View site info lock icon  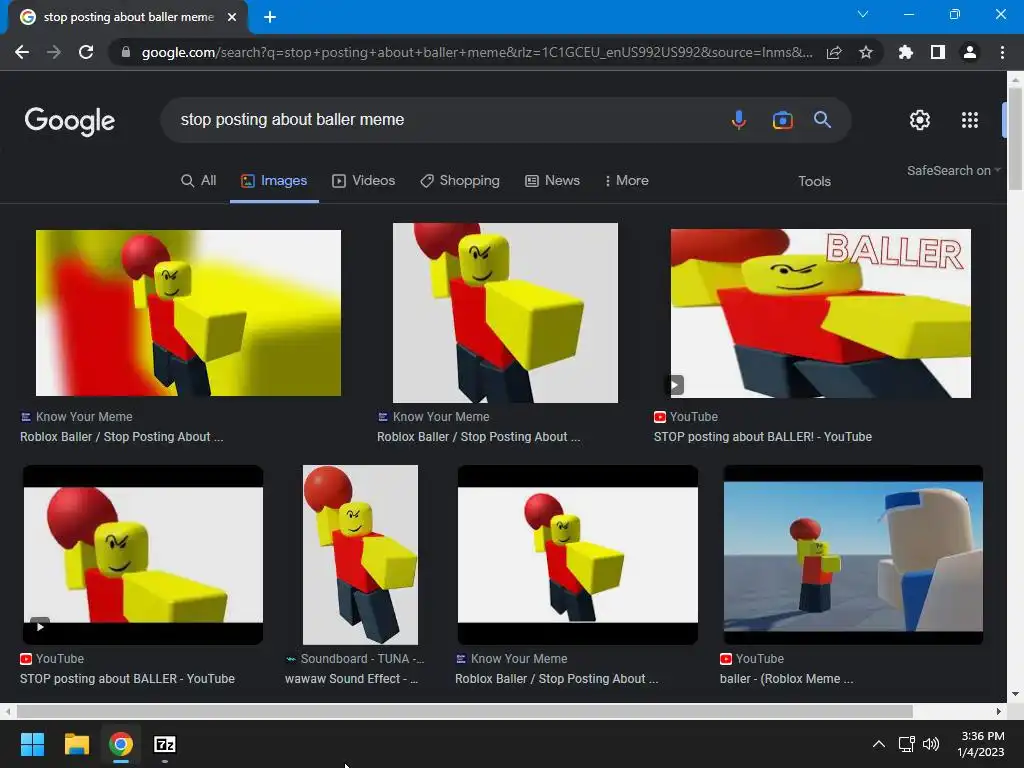click(x=126, y=52)
